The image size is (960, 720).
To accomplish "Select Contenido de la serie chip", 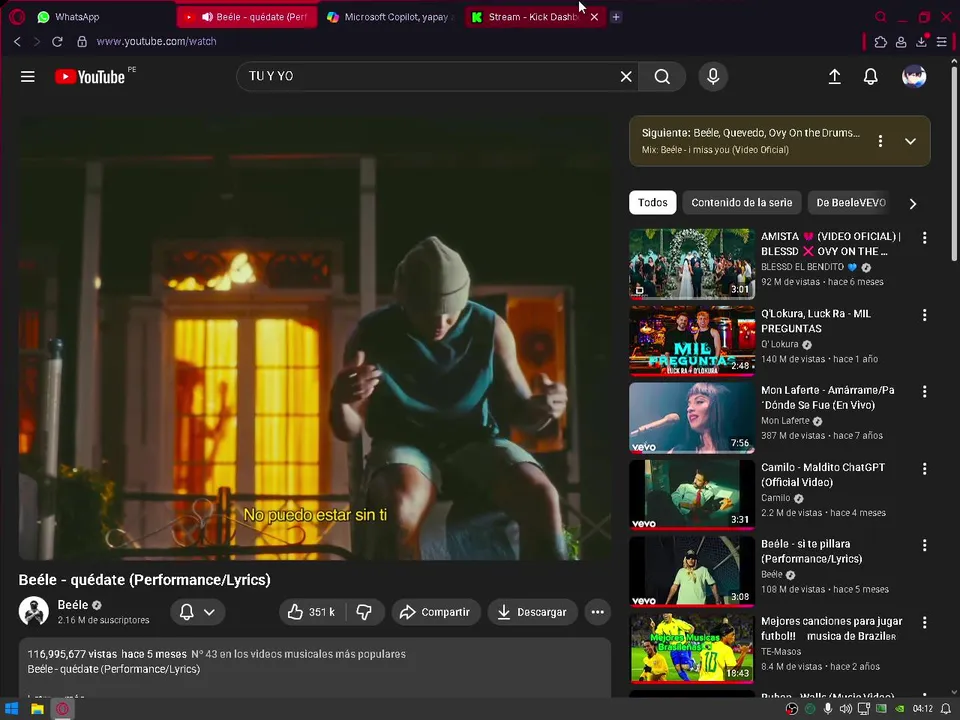I will (x=741, y=203).
